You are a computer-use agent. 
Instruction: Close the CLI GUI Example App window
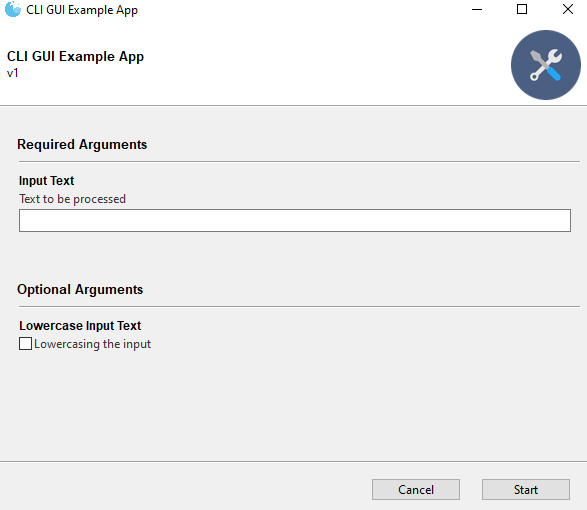[568, 9]
